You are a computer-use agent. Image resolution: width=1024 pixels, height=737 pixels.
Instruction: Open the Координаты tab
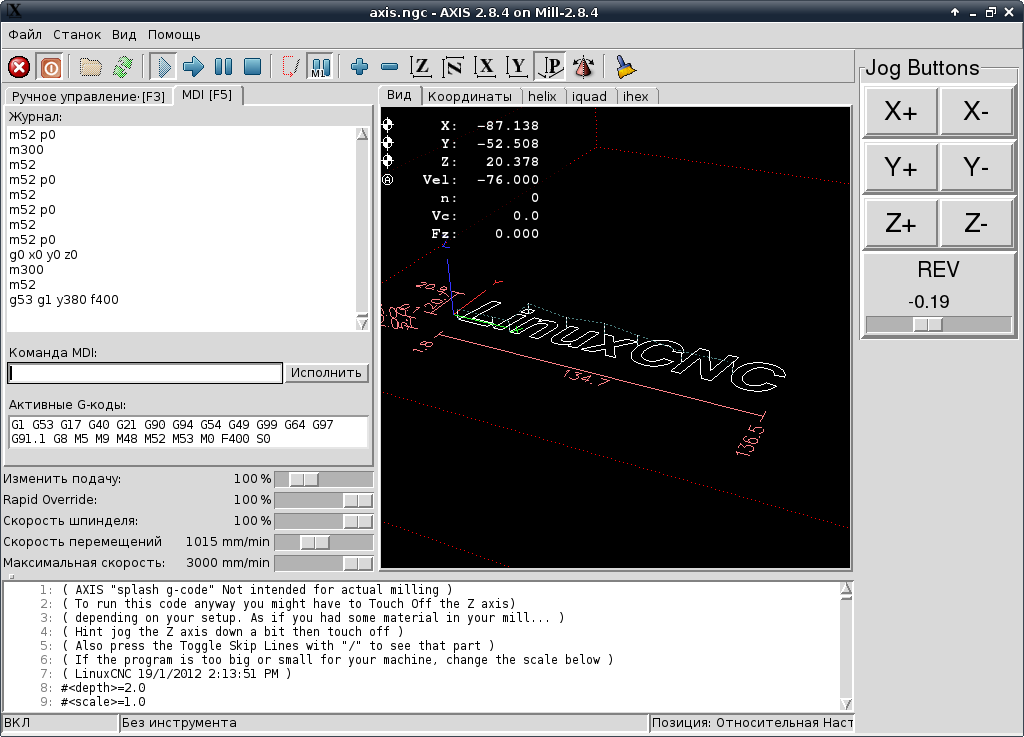[x=470, y=96]
